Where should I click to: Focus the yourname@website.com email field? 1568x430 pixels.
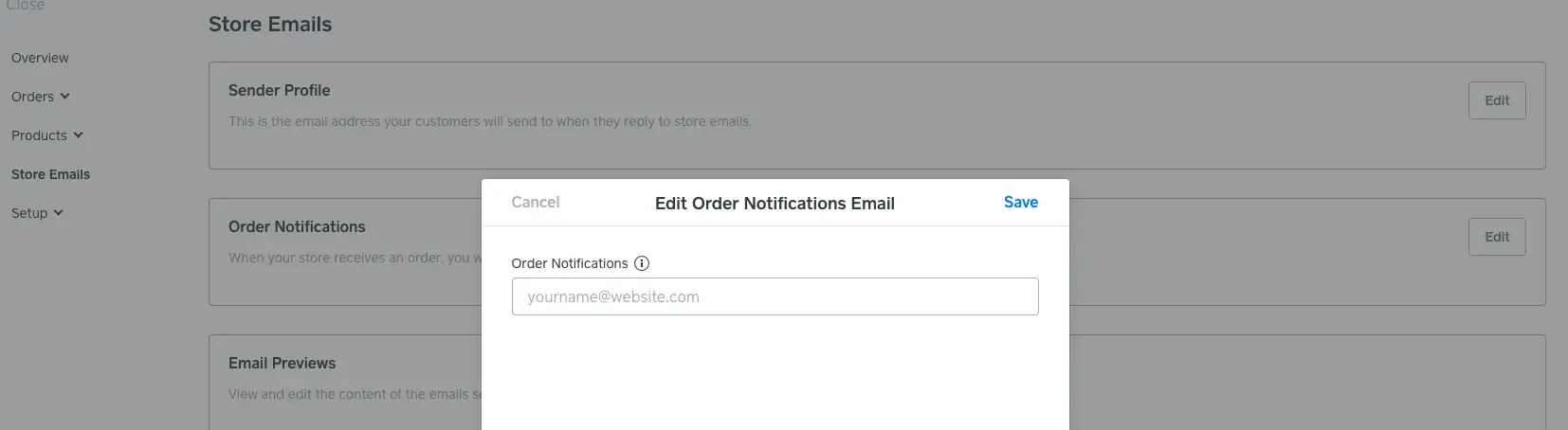(775, 296)
